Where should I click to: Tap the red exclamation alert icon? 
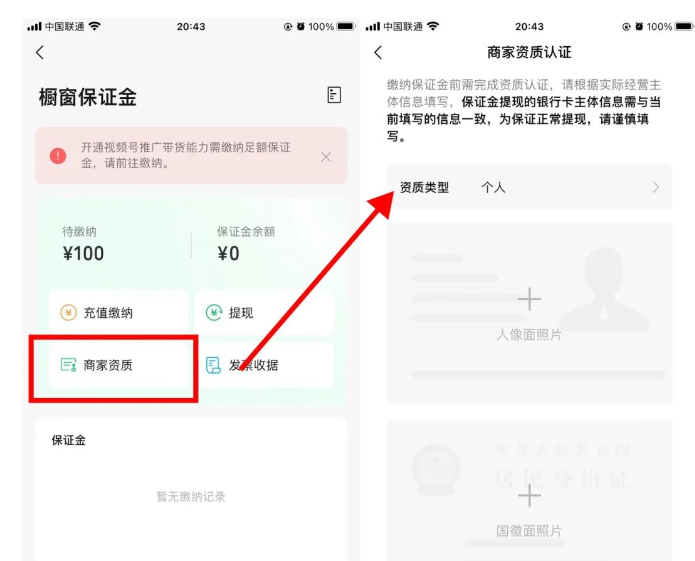[x=58, y=156]
